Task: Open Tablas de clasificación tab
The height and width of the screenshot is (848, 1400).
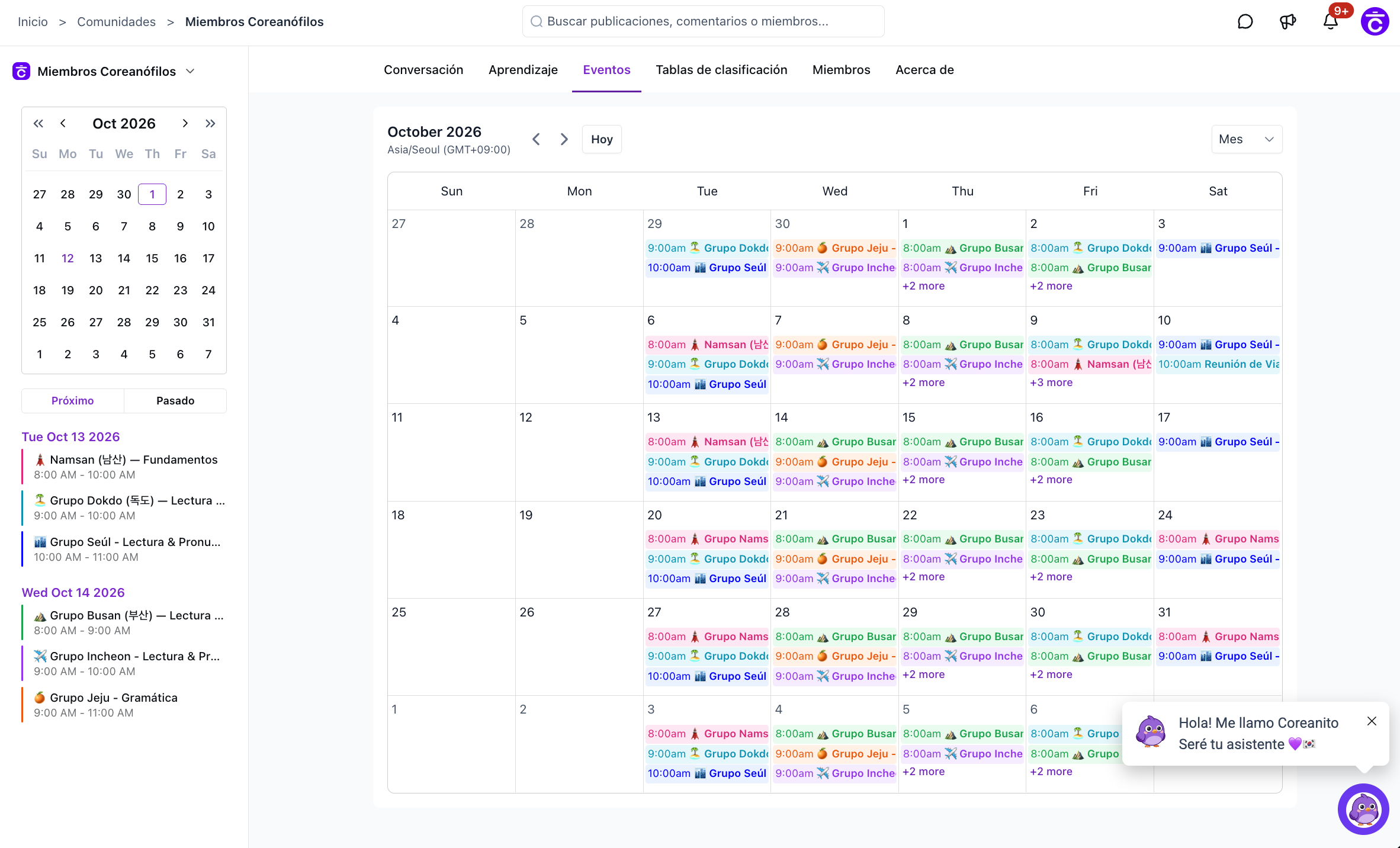Action: coord(721,70)
